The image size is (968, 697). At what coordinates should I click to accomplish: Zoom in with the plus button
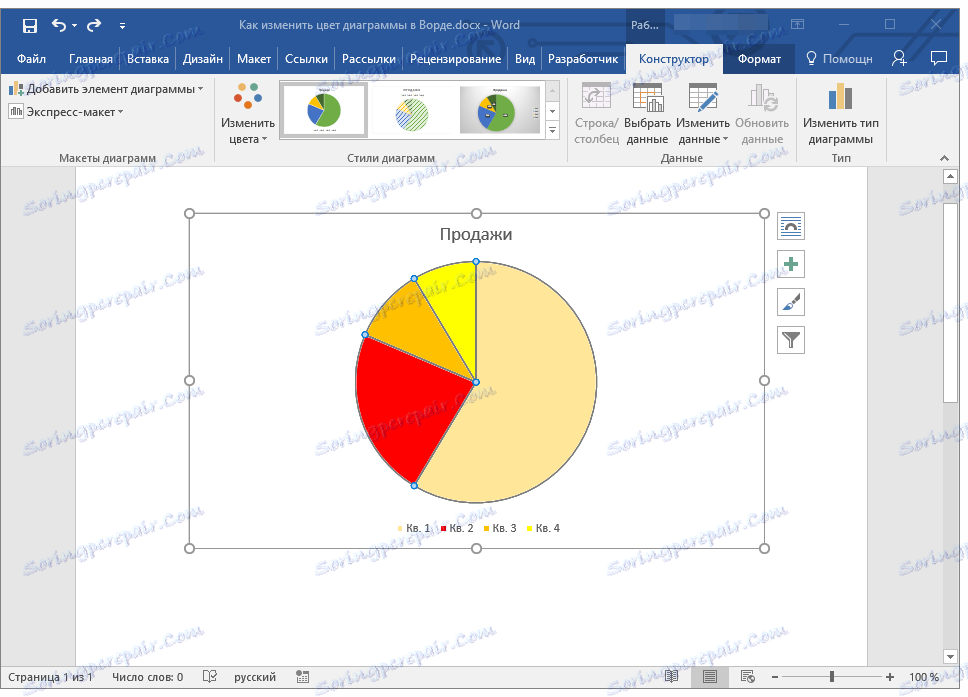pos(890,677)
